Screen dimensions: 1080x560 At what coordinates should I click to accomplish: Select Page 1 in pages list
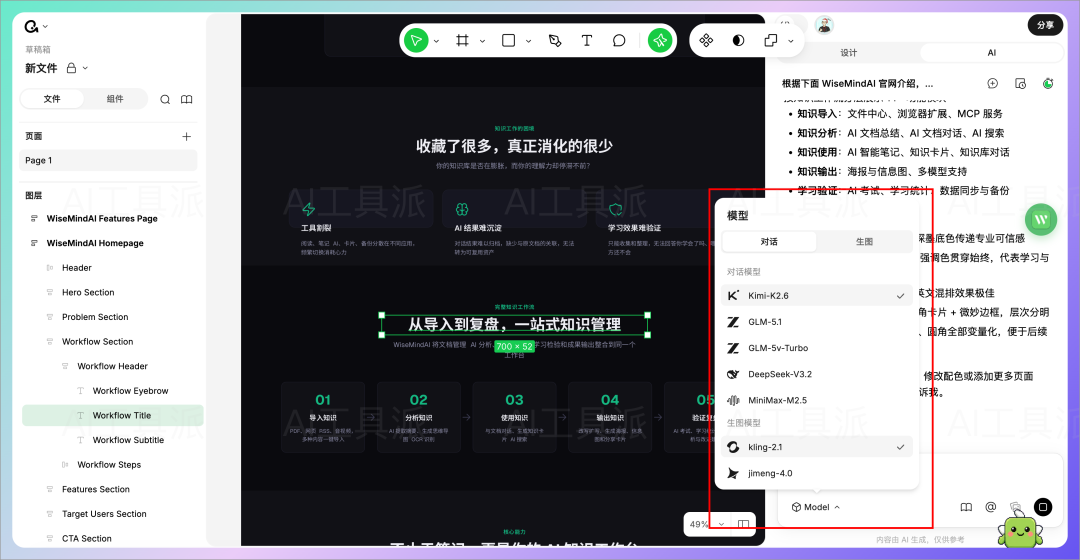[x=109, y=160]
